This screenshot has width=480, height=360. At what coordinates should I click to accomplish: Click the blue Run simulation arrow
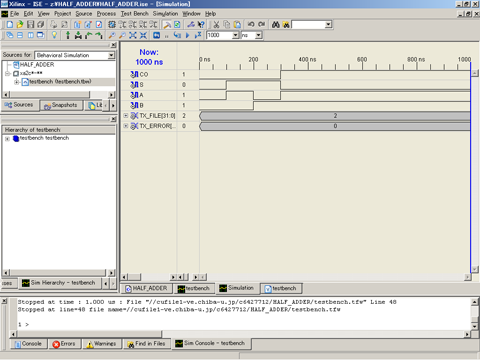tap(187, 35)
